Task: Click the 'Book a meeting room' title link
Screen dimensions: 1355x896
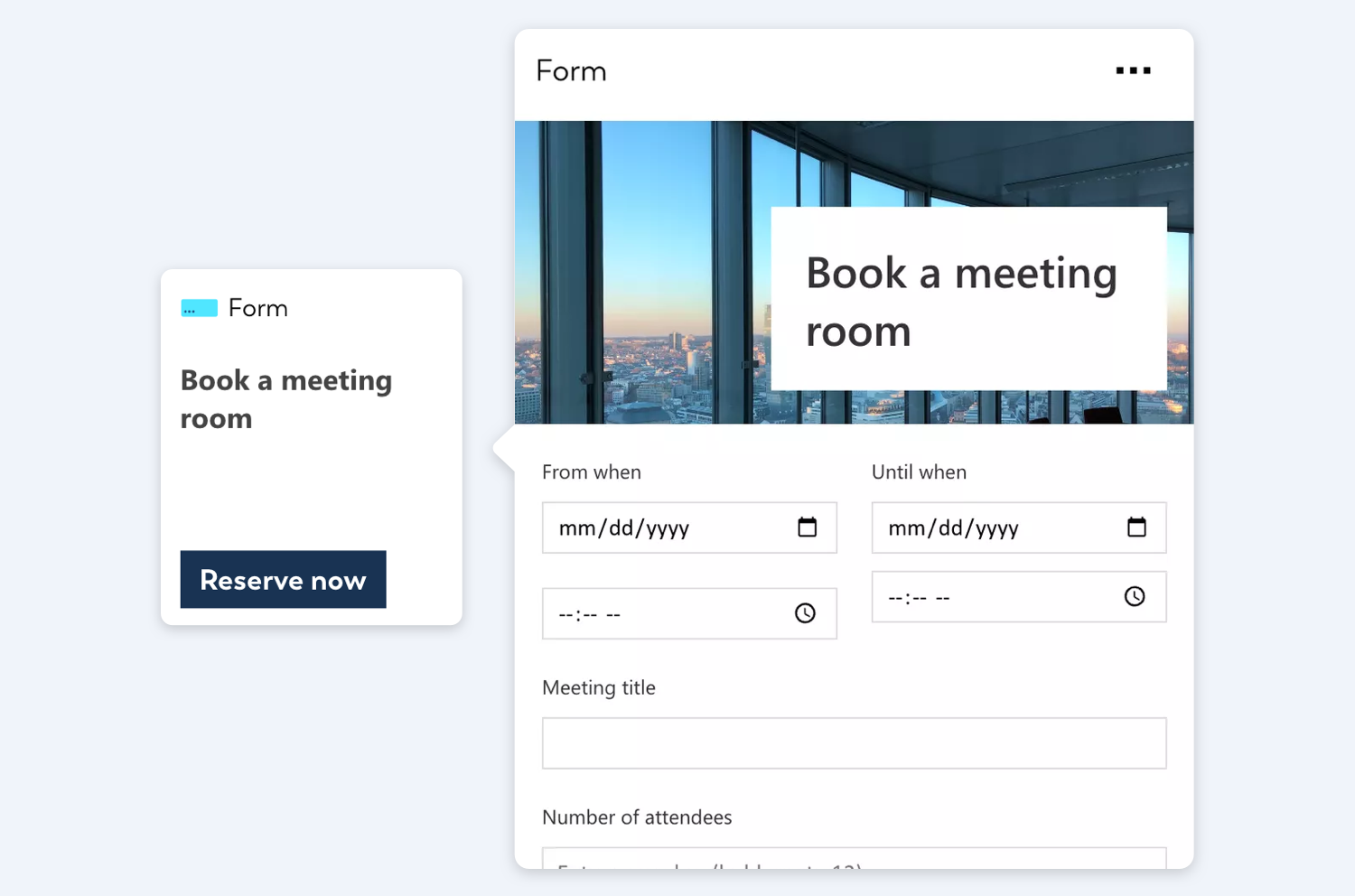Action: tap(286, 398)
